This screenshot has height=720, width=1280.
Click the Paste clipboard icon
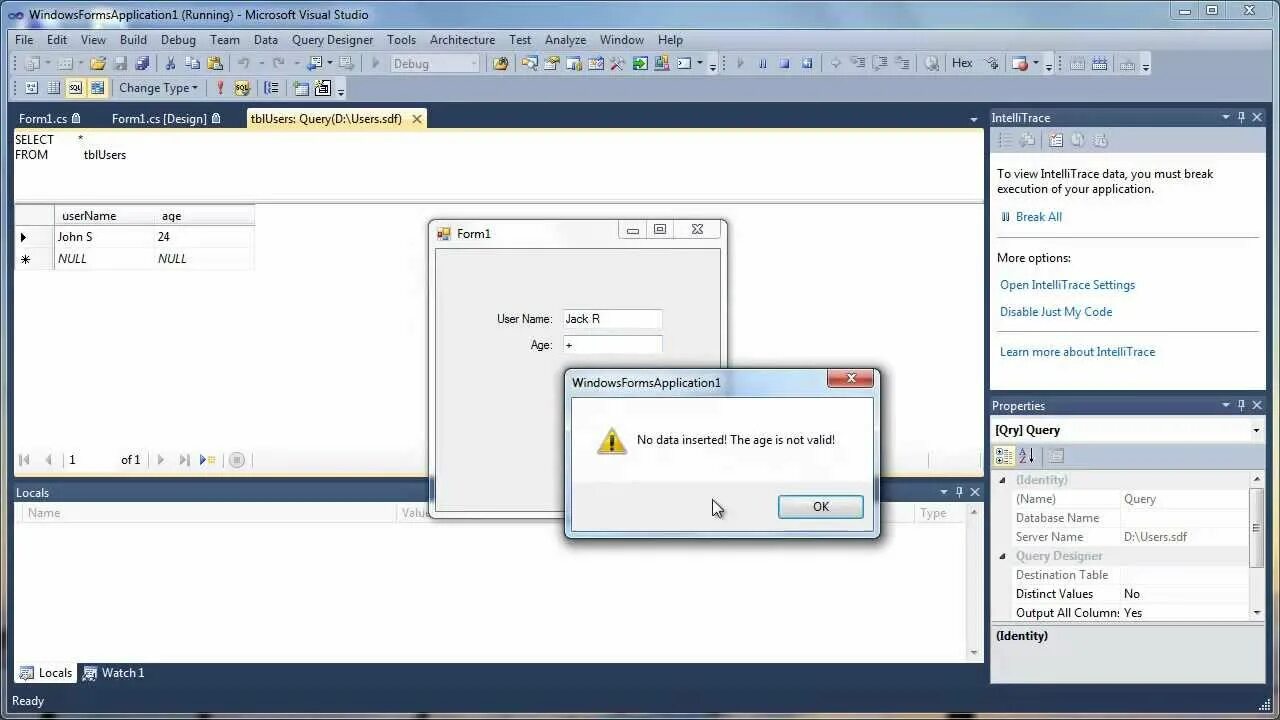coord(214,63)
